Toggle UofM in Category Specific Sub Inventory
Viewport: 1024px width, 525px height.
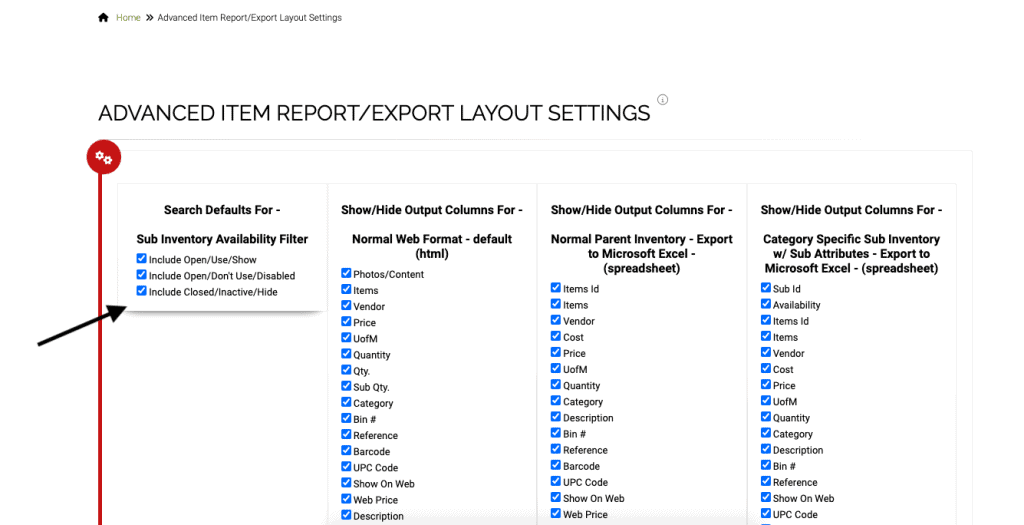[x=766, y=400]
